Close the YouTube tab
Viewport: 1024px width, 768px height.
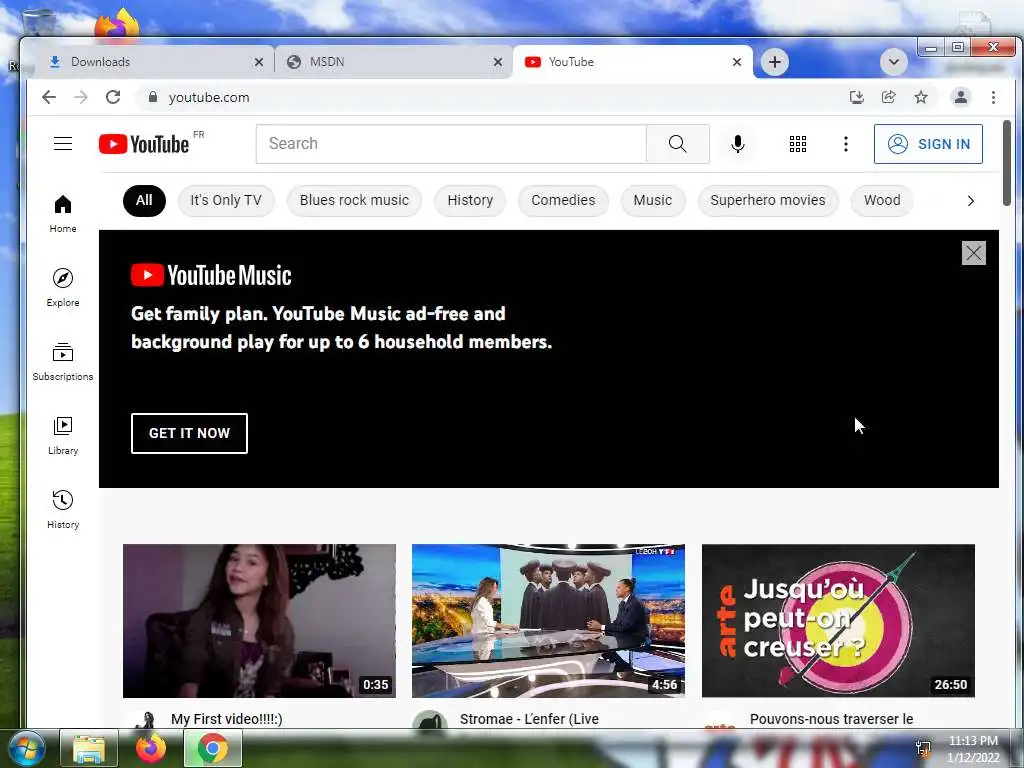[737, 62]
